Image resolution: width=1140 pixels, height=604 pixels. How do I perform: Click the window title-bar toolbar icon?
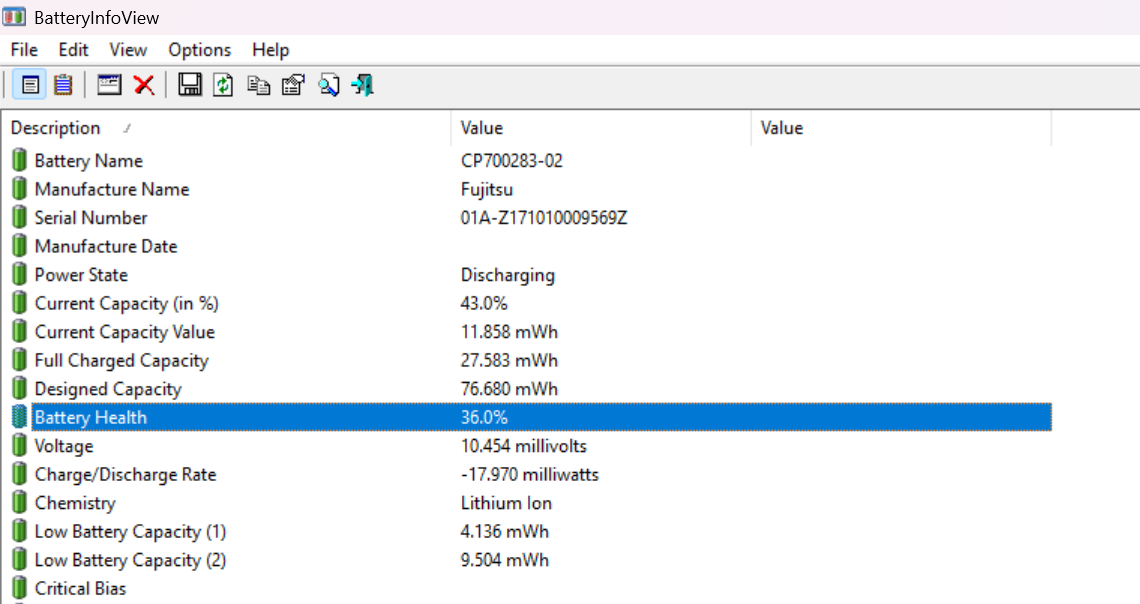pyautogui.click(x=109, y=85)
